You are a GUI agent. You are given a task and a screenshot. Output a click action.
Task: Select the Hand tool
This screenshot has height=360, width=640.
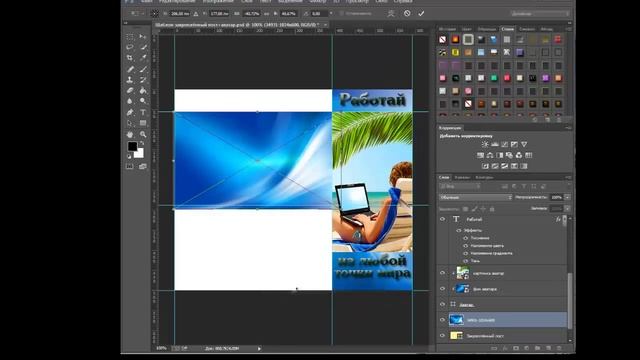tap(130, 134)
